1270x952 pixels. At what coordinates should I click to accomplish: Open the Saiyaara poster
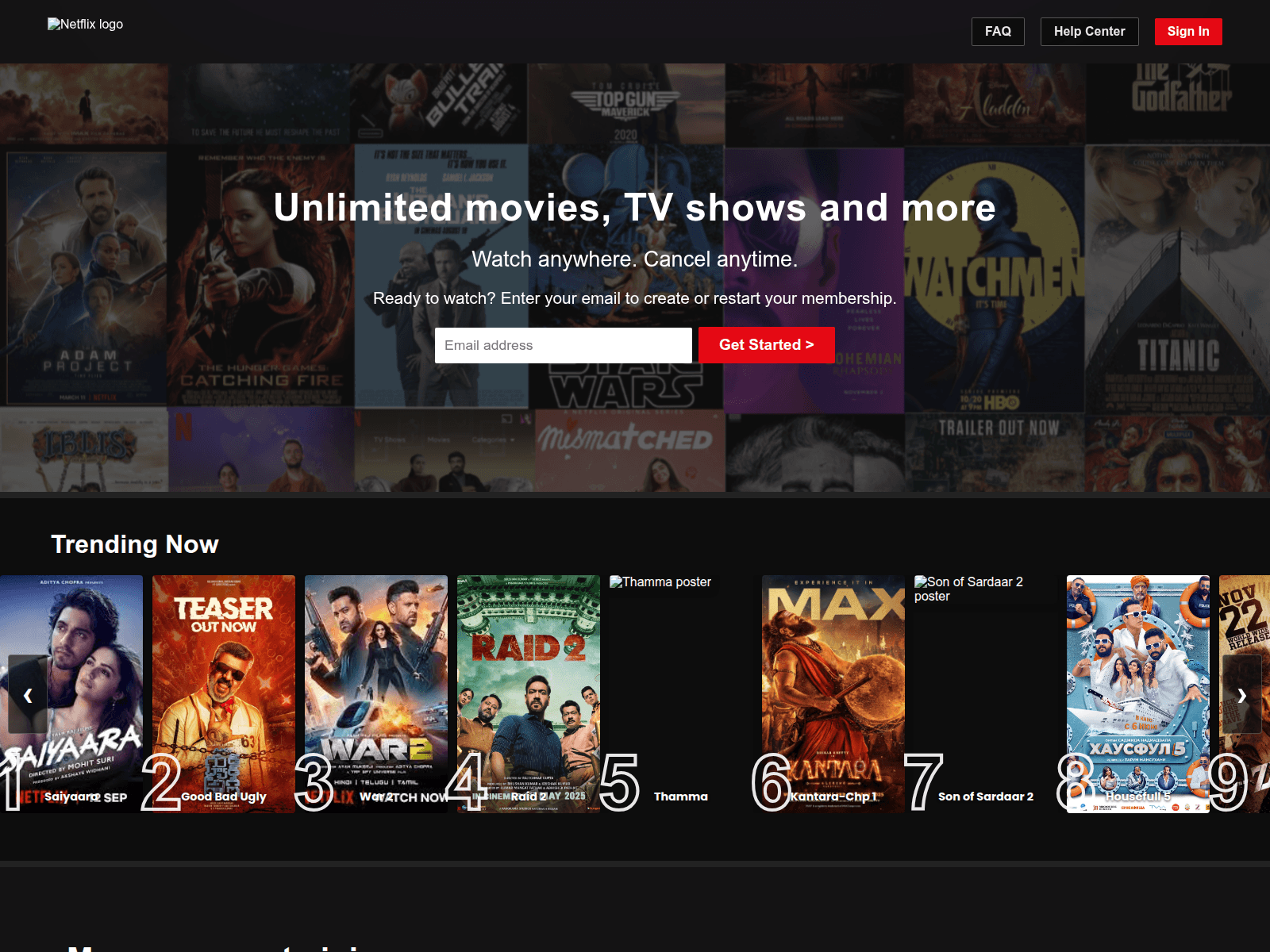[71, 694]
